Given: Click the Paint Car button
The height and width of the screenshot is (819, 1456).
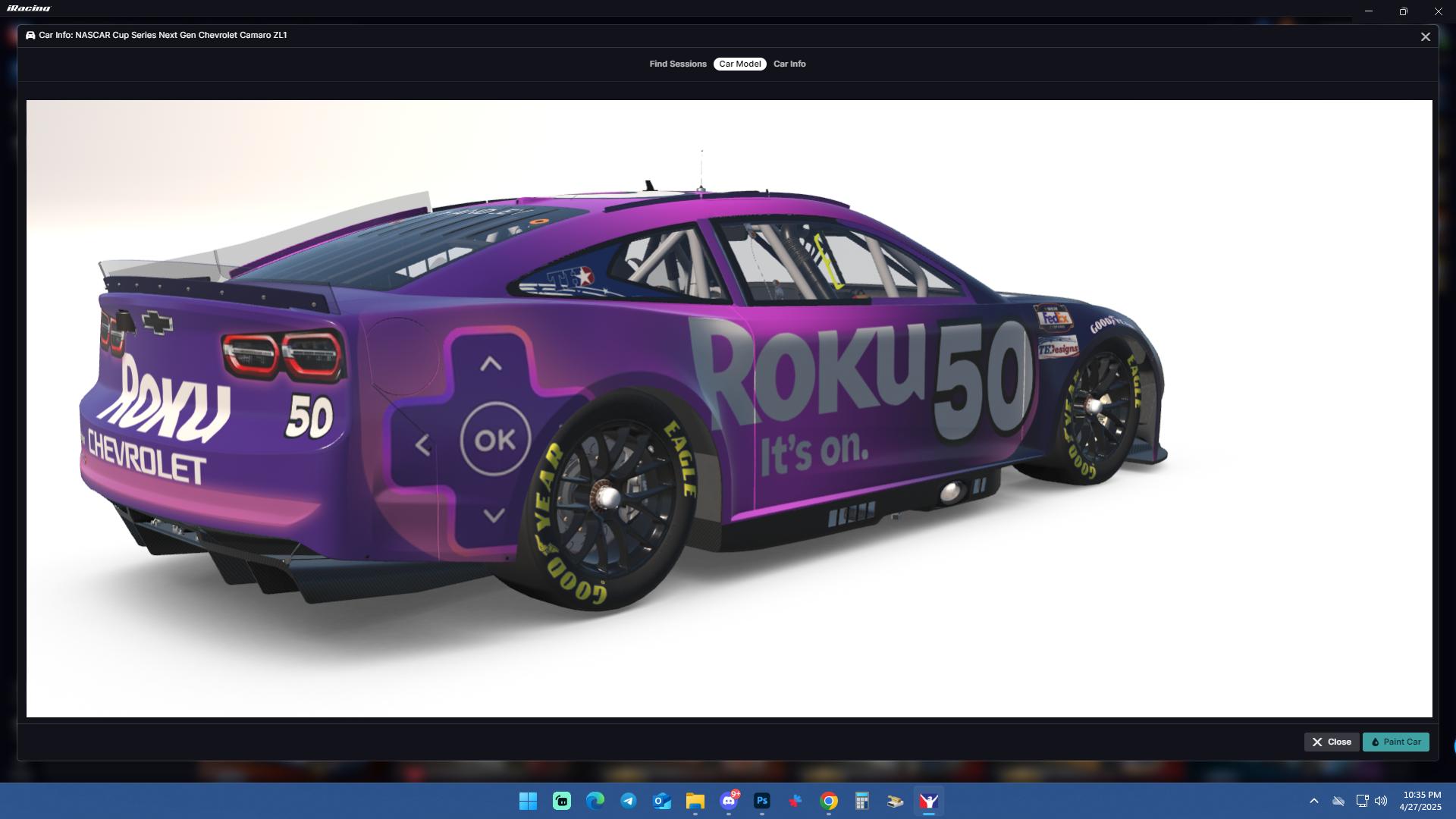Looking at the screenshot, I should coord(1395,742).
